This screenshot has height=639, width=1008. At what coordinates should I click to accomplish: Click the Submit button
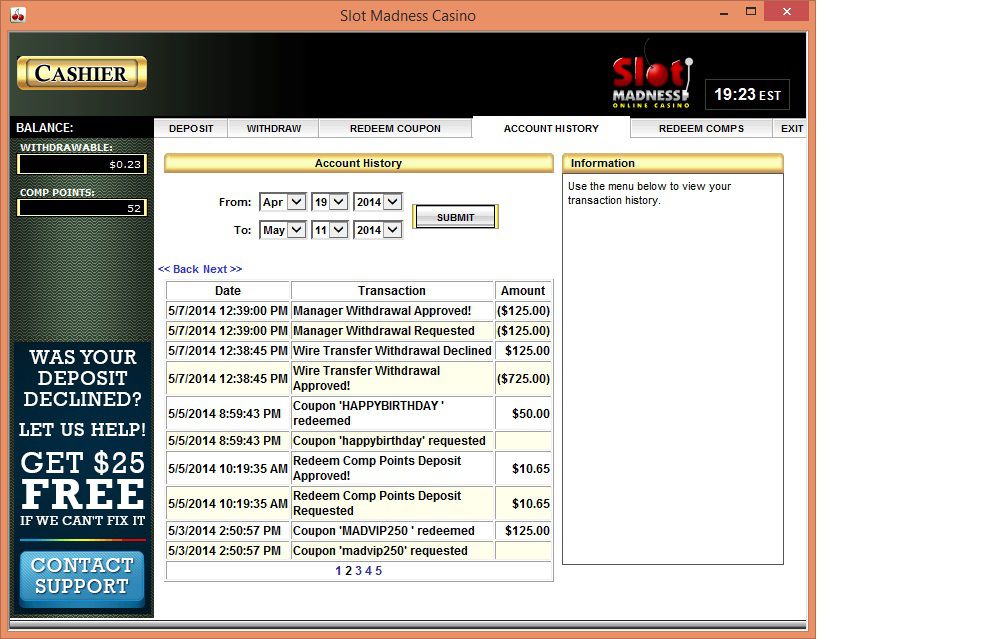[x=455, y=217]
